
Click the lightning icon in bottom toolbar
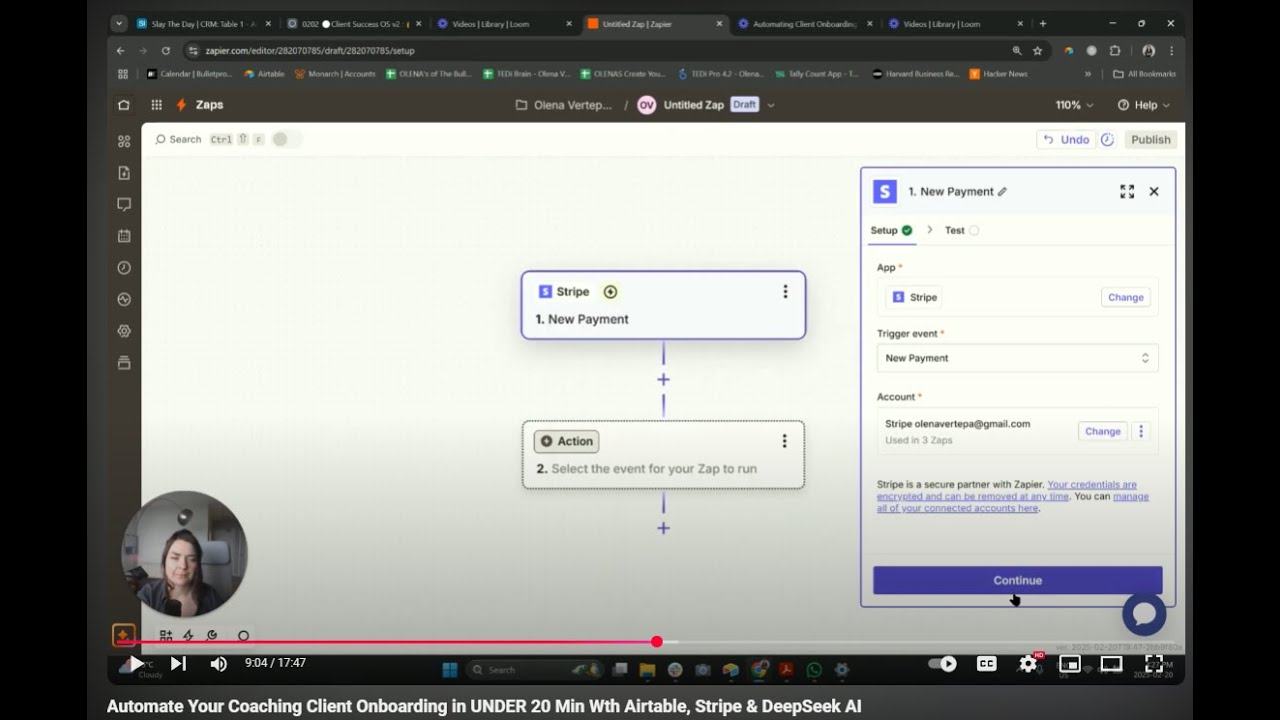pos(188,636)
